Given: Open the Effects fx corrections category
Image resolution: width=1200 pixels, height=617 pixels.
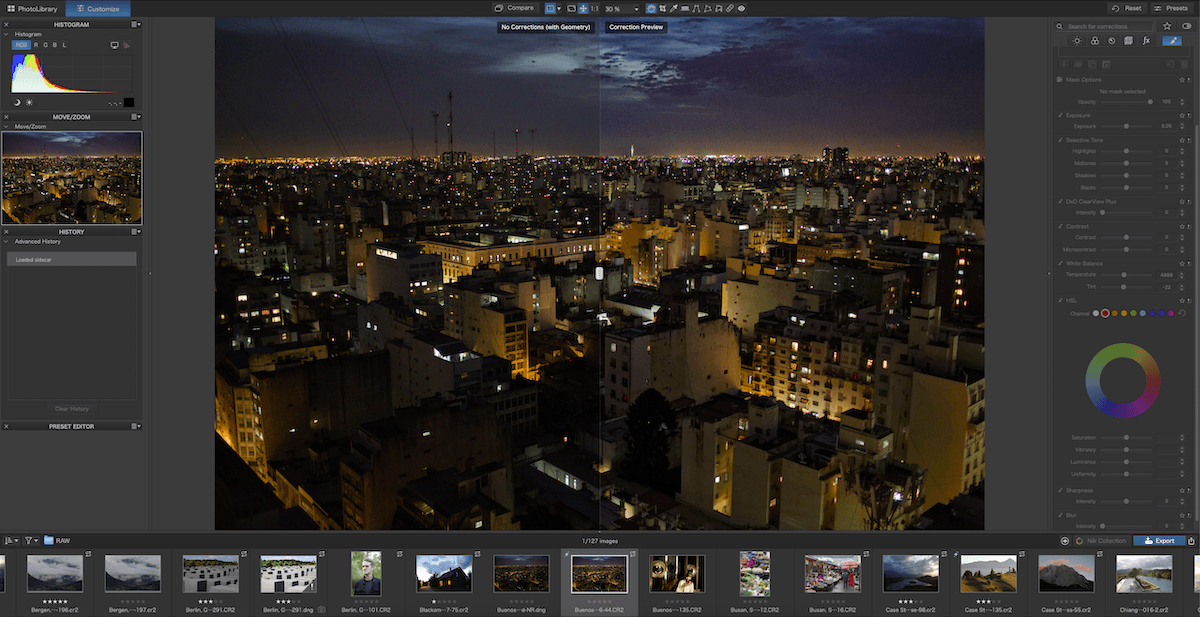Looking at the screenshot, I should coord(1147,40).
